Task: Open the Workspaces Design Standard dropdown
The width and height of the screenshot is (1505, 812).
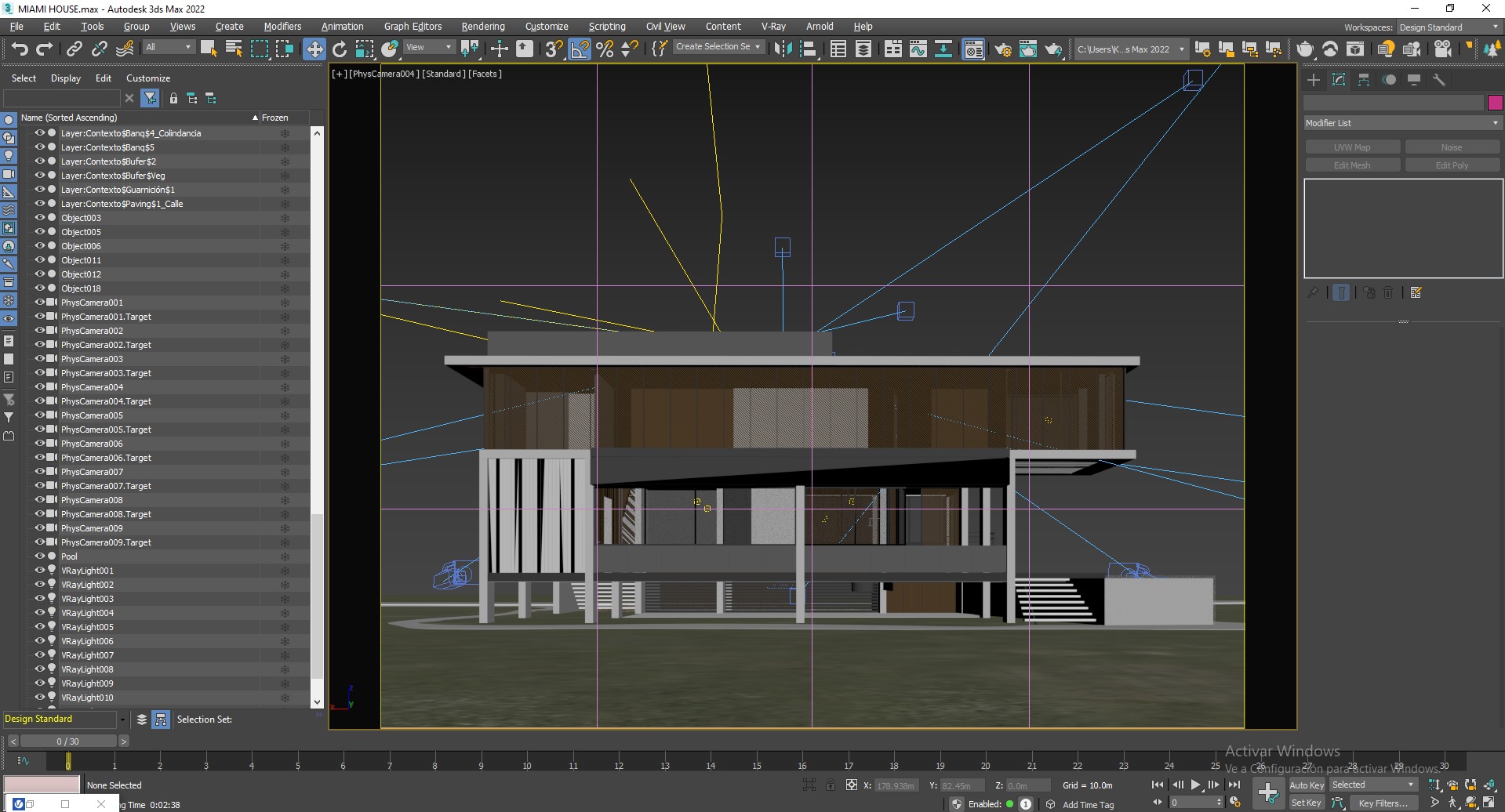Action: click(x=1449, y=27)
